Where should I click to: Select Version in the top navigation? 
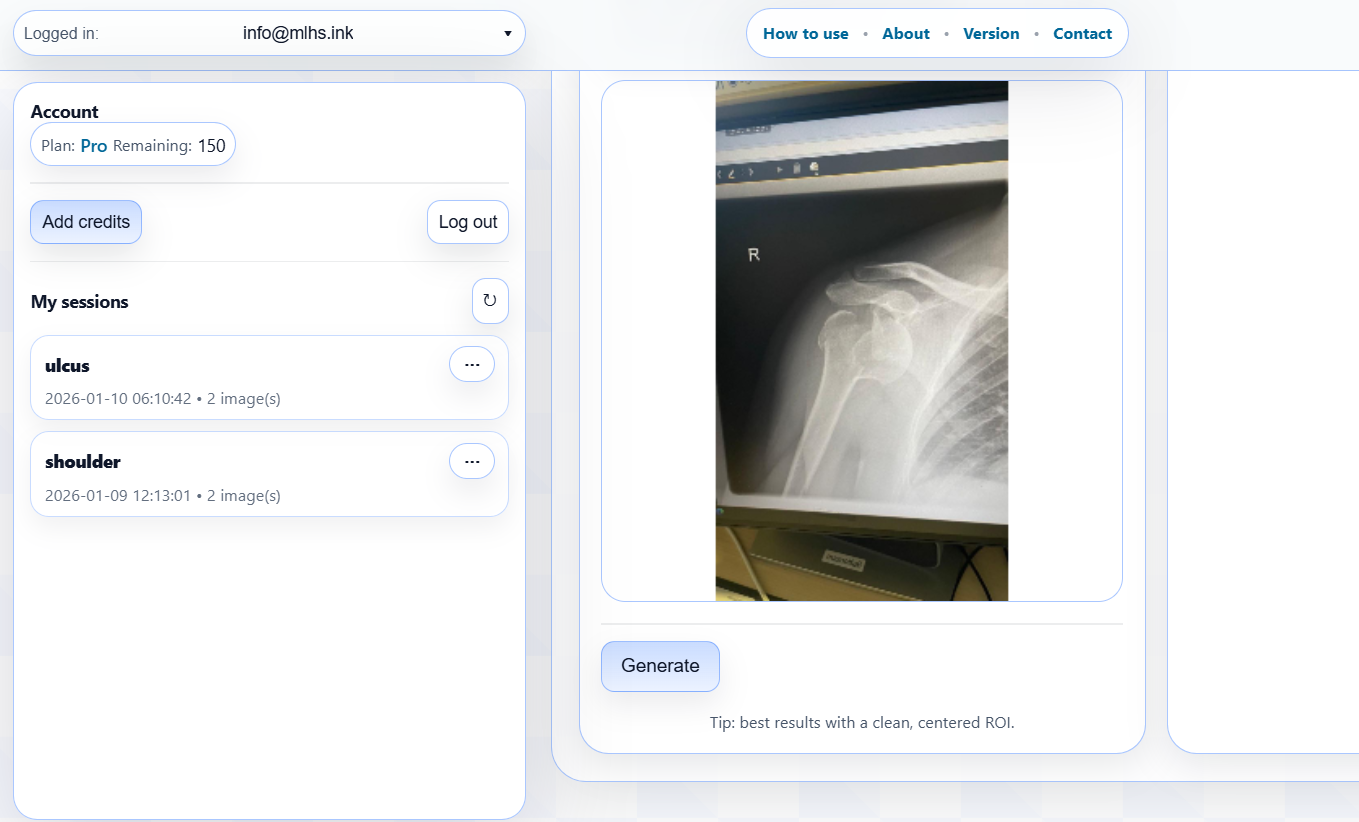(991, 34)
